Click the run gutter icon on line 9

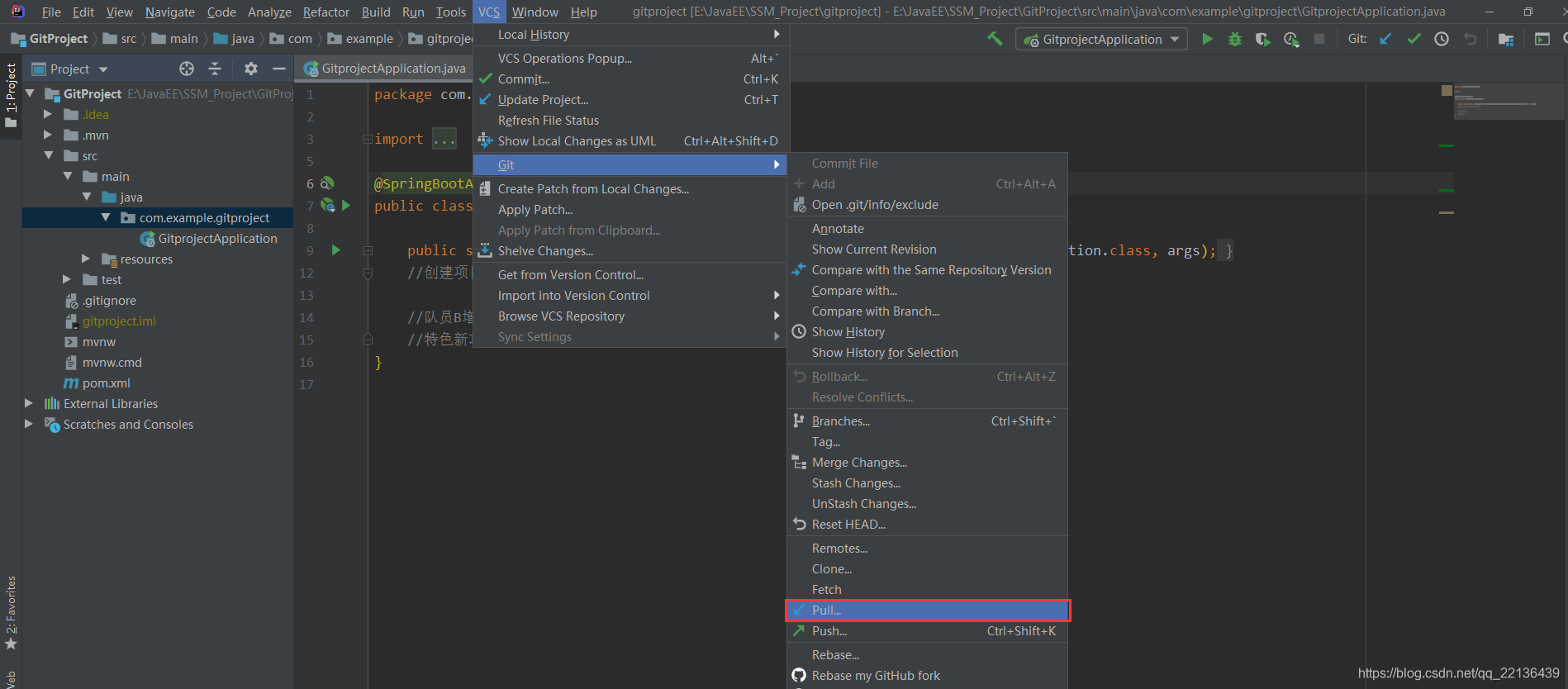click(335, 249)
